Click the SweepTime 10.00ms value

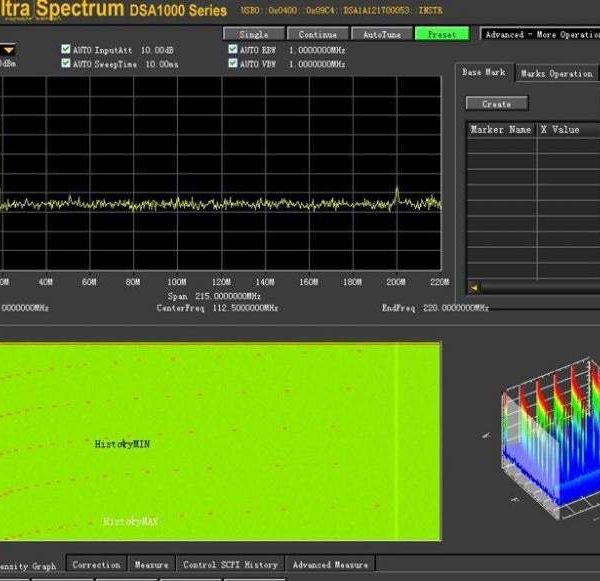tap(161, 64)
